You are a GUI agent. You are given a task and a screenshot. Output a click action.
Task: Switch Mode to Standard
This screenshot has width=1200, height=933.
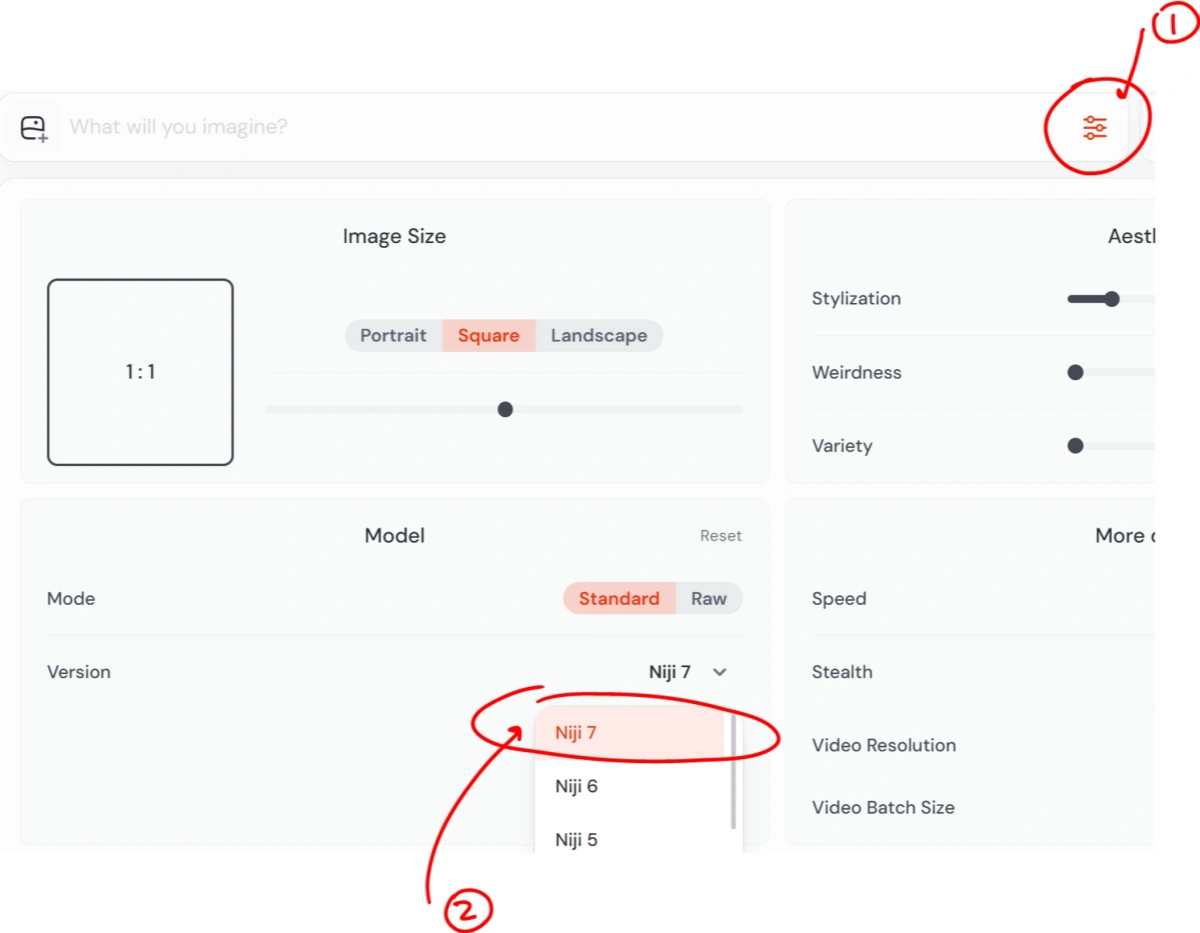tap(618, 599)
